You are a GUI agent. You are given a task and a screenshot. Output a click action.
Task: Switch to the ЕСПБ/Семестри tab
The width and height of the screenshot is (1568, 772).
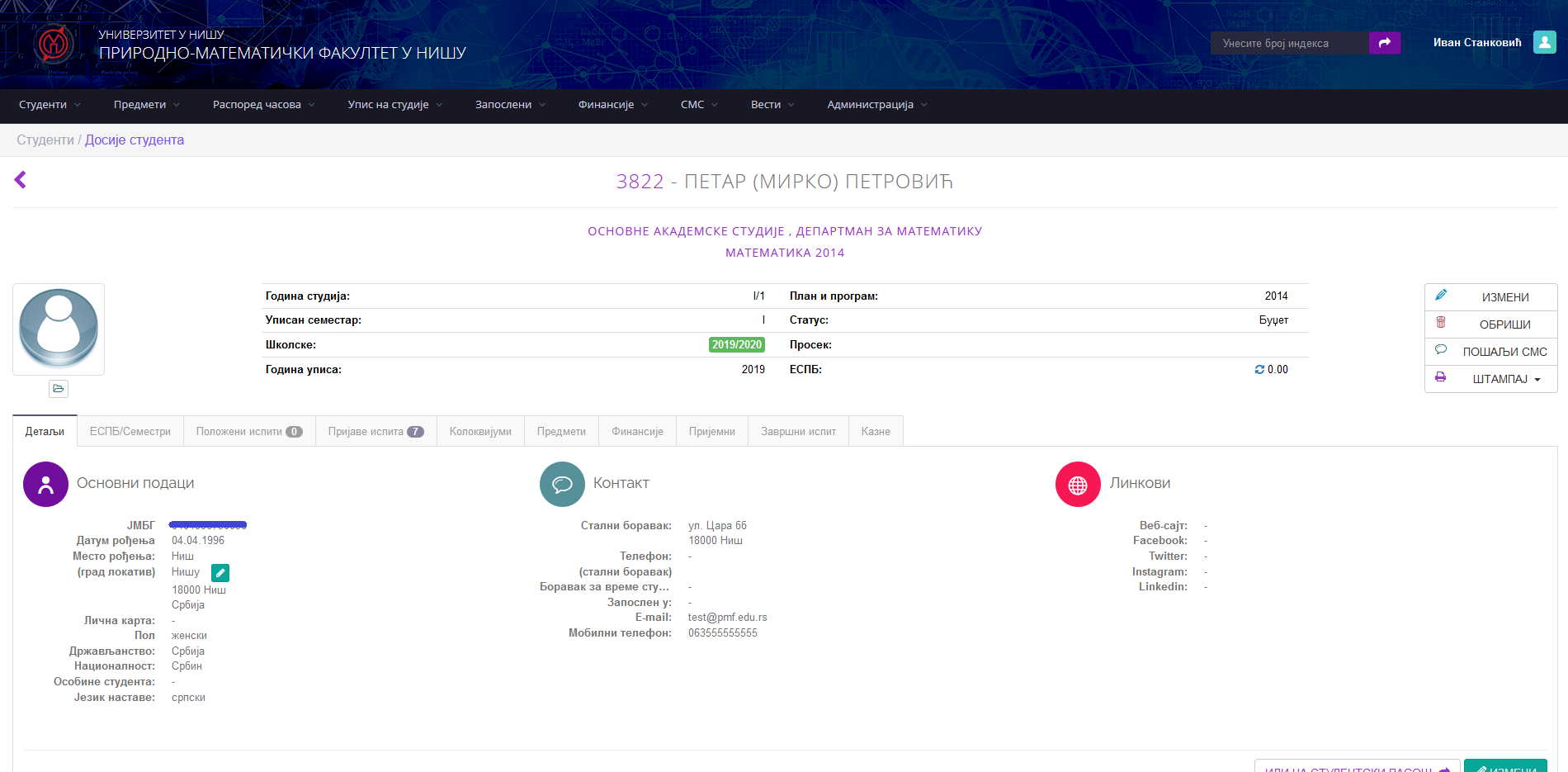tap(130, 432)
